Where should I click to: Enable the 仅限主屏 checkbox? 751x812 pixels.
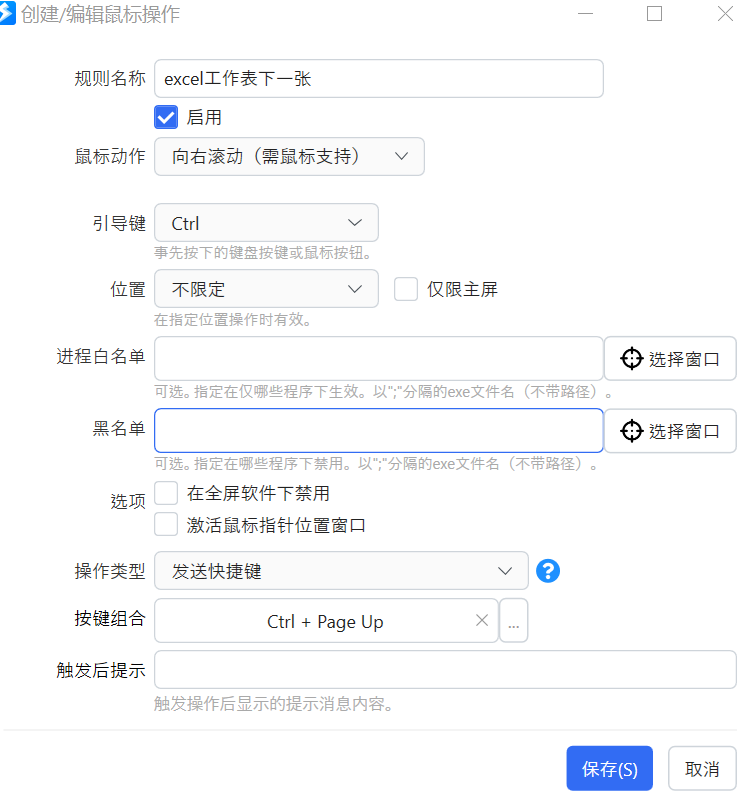(x=406, y=290)
